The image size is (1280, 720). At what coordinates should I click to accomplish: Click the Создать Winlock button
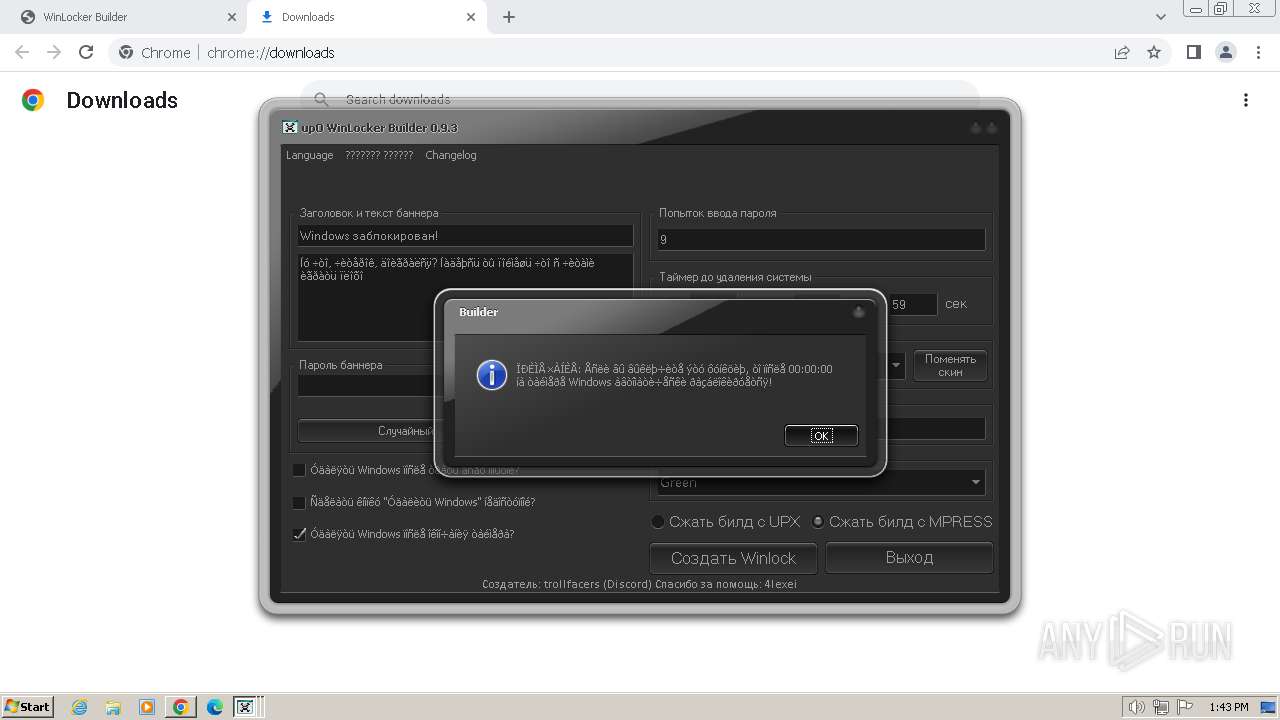733,558
